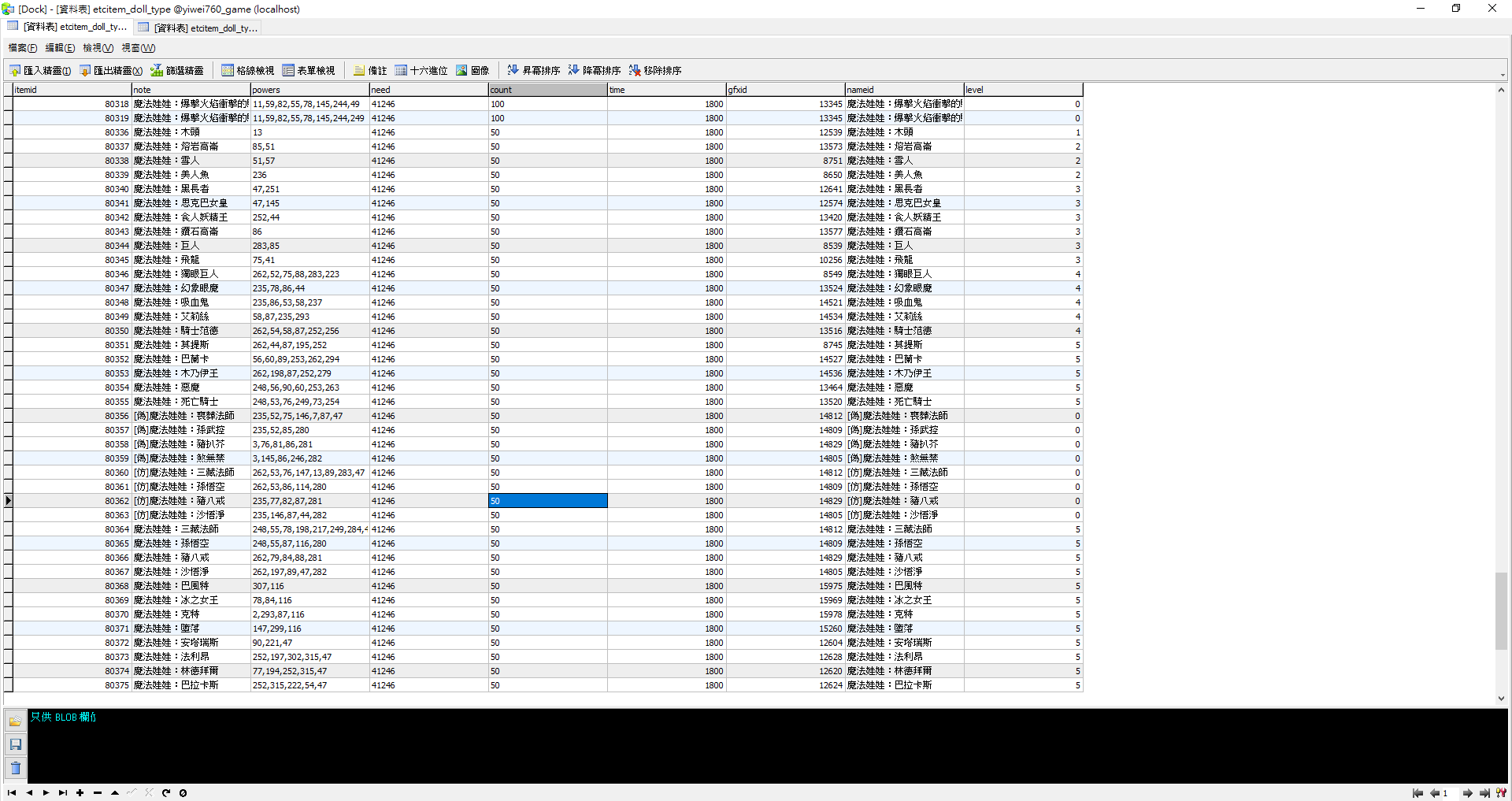Open the Memo (備註) panel
Viewport: 1512px width, 801px height.
point(370,70)
